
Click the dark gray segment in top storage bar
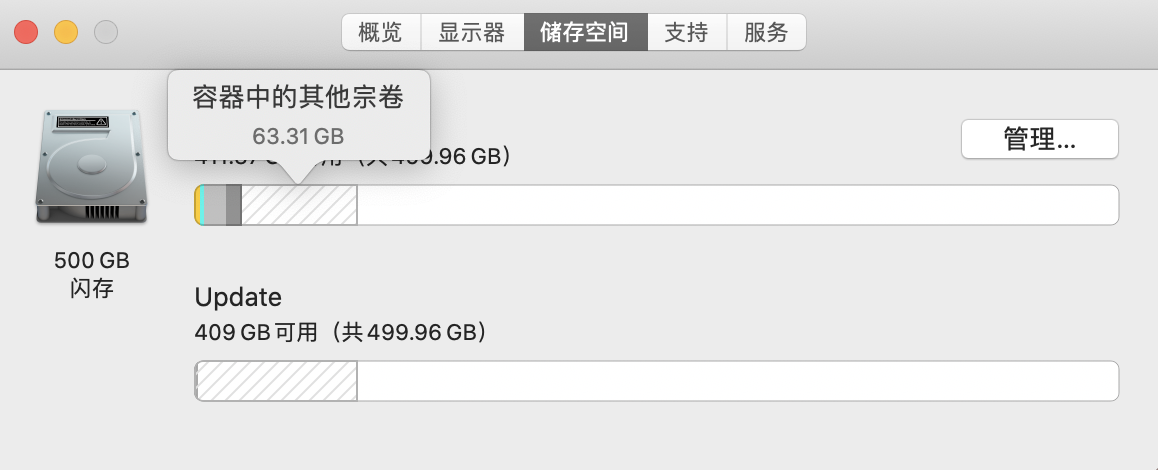[x=234, y=205]
